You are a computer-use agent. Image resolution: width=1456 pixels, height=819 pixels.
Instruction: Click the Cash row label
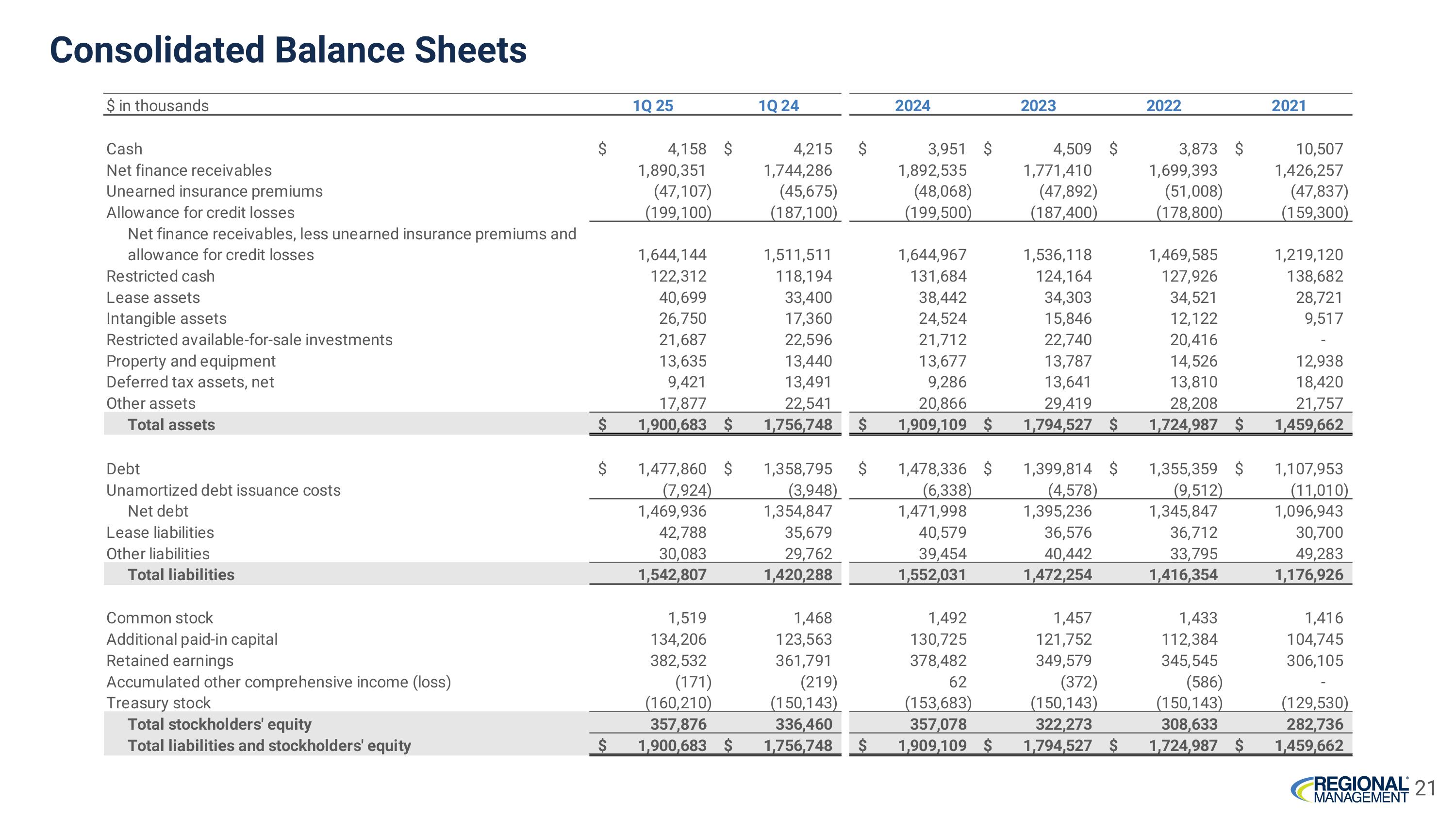pyautogui.click(x=124, y=149)
